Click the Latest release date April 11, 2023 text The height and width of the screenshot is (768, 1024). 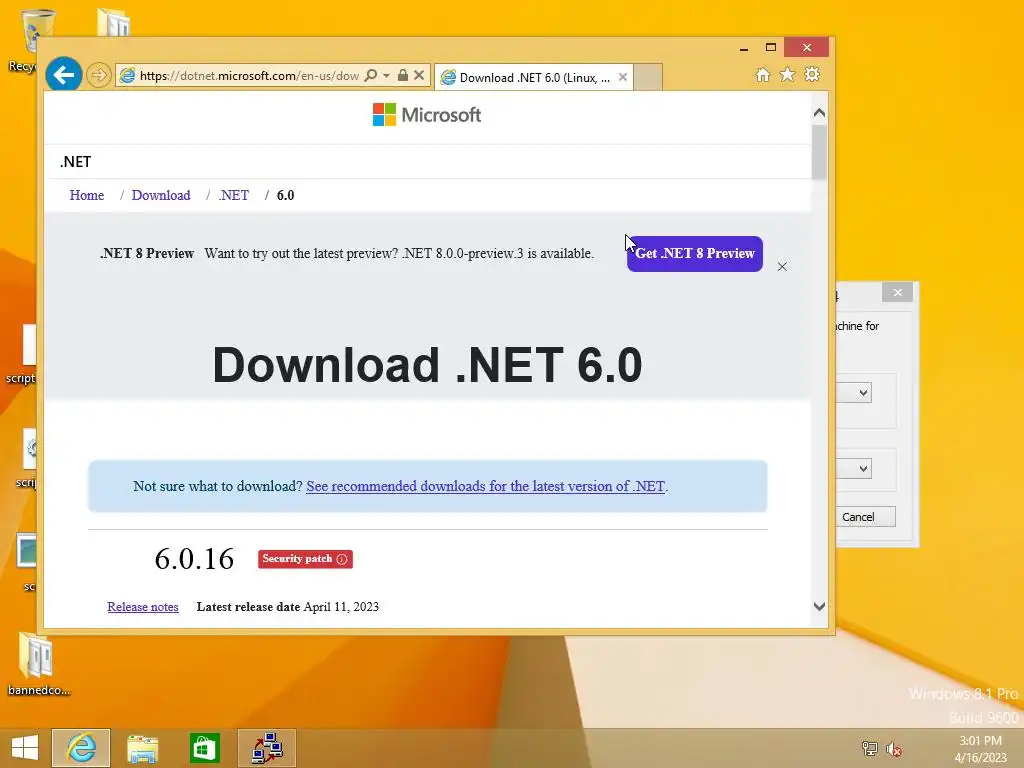click(x=287, y=607)
